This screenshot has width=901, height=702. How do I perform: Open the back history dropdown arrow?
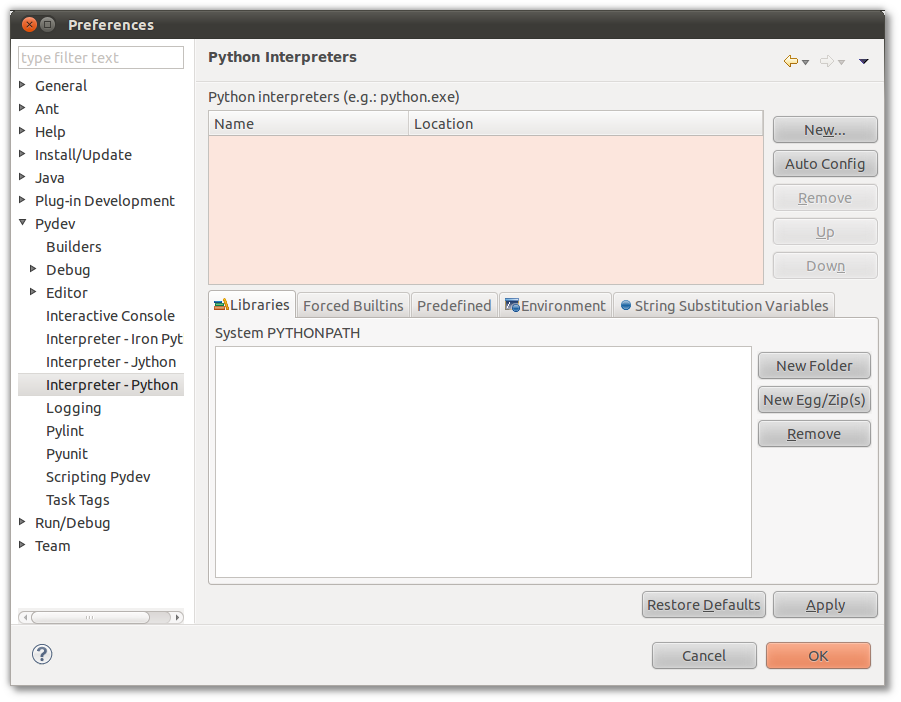click(806, 62)
